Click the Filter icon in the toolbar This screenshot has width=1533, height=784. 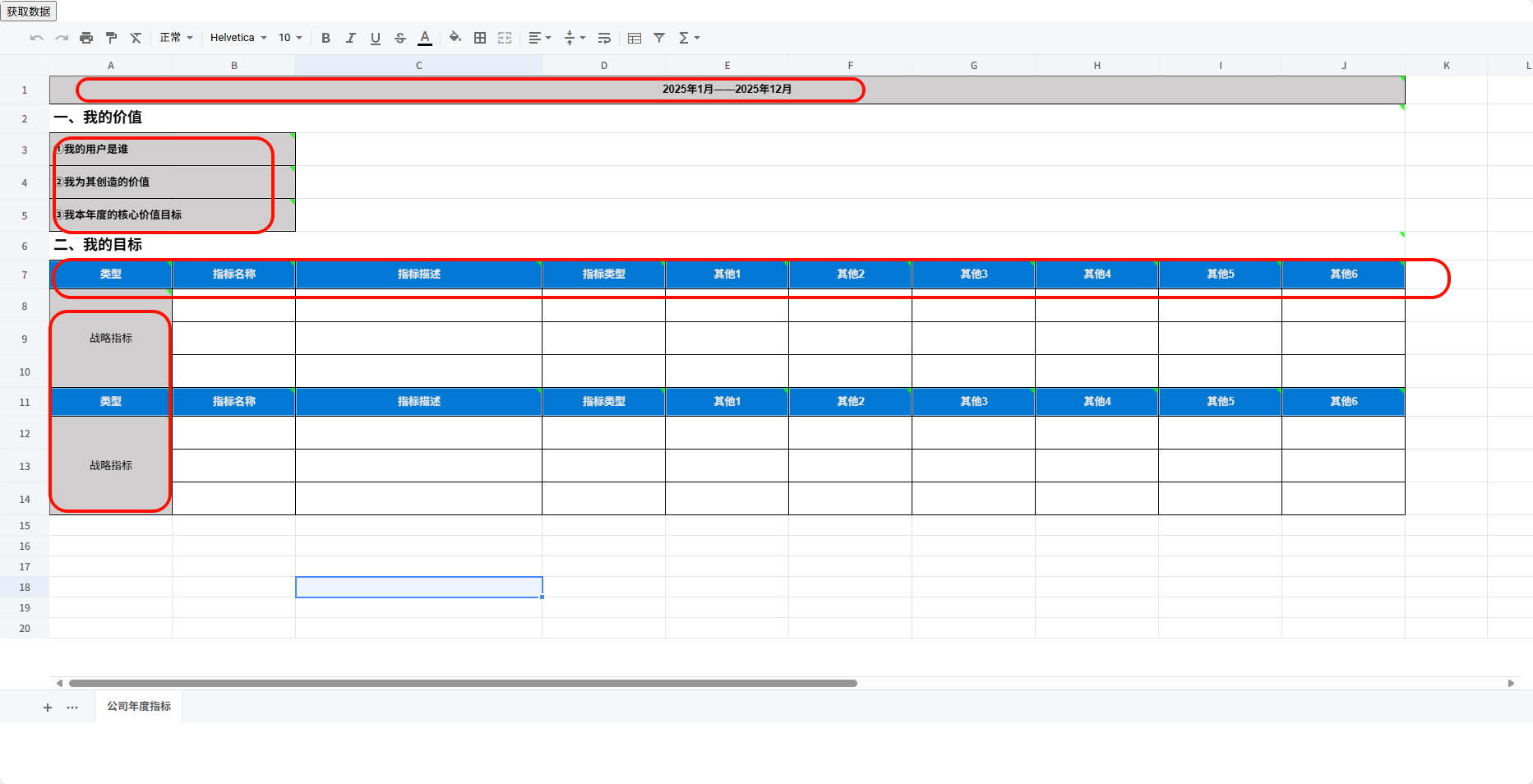(x=658, y=38)
